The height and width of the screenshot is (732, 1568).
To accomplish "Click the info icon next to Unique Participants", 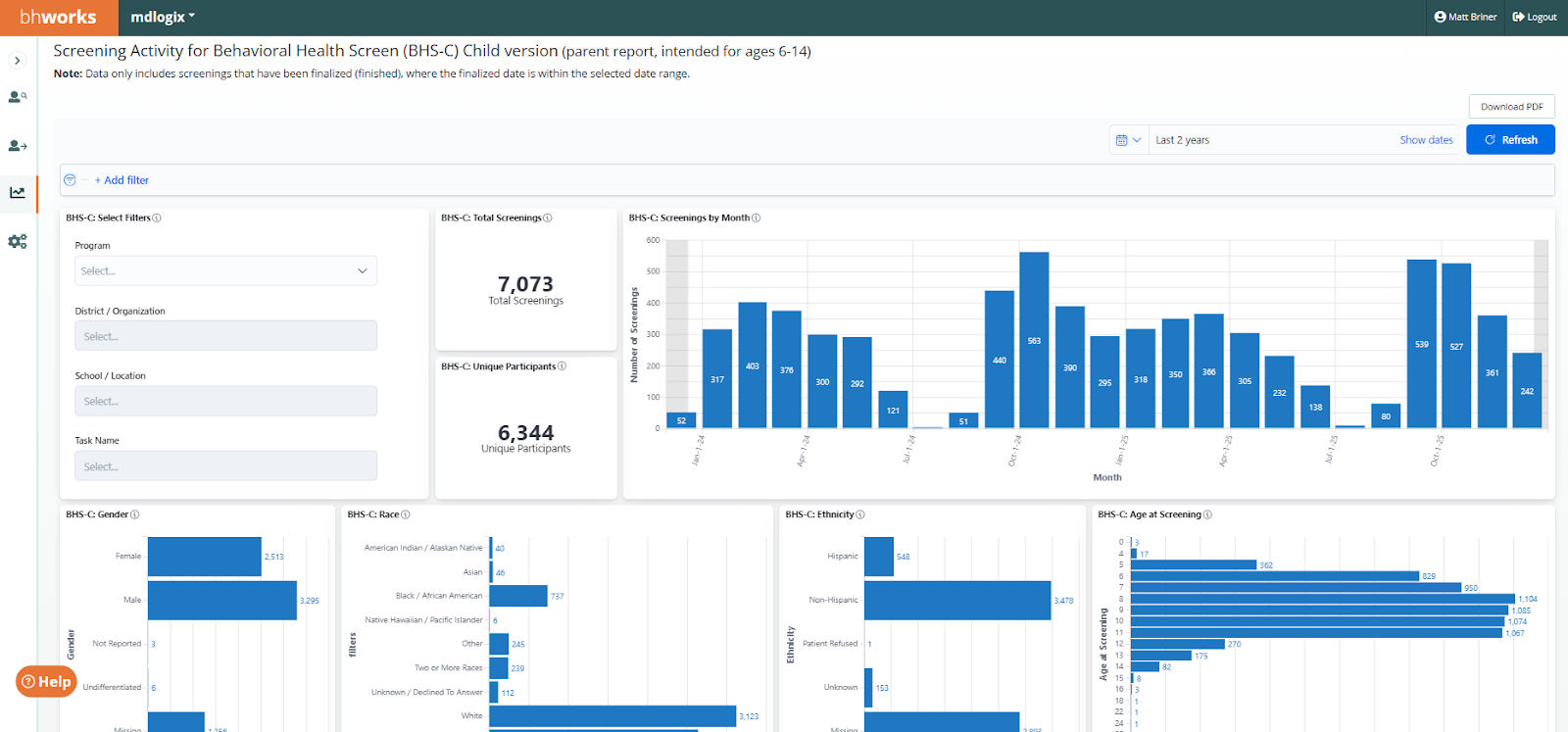I will pyautogui.click(x=562, y=366).
